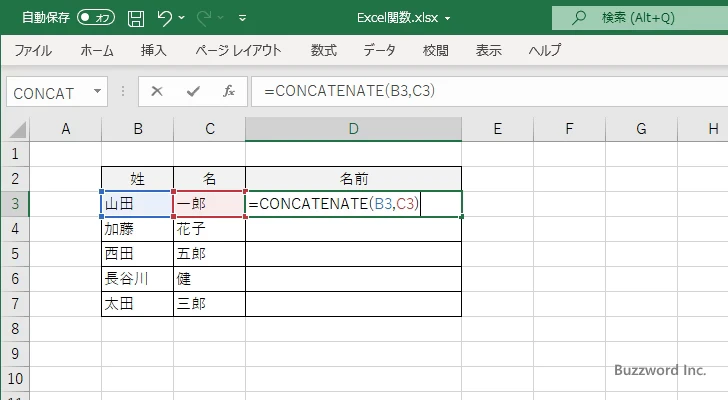The image size is (728, 400).
Task: Open the 校閲 ribbon tab
Action: pos(436,50)
